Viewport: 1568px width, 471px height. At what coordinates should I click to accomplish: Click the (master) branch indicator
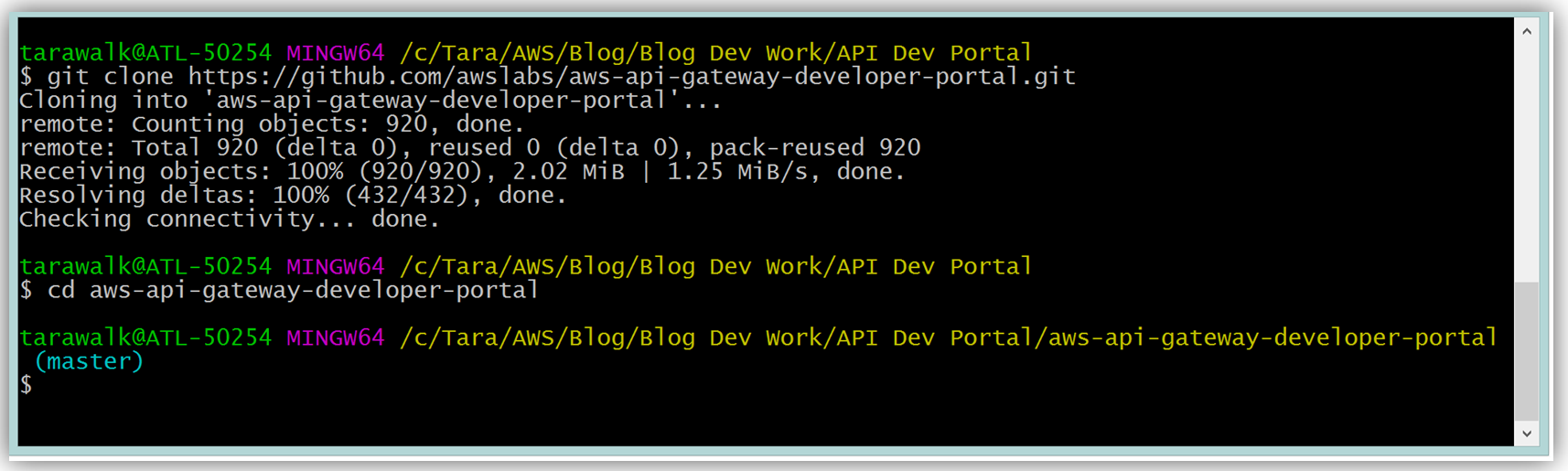coord(89,362)
